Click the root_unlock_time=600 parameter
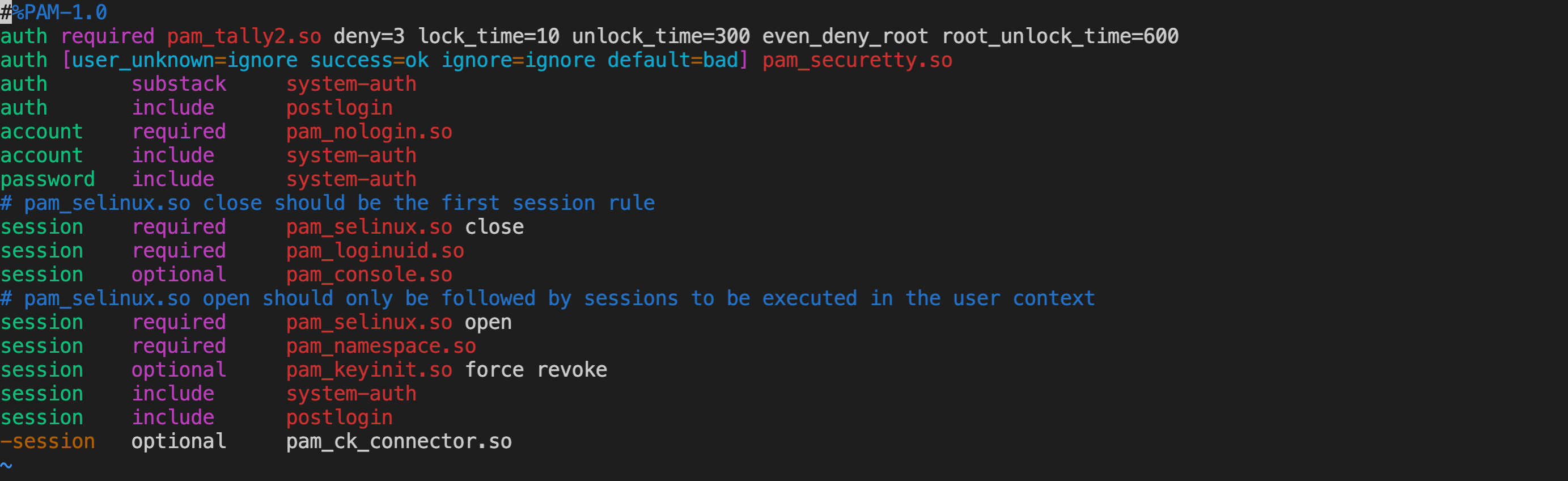The width and height of the screenshot is (1568, 481). (1060, 36)
